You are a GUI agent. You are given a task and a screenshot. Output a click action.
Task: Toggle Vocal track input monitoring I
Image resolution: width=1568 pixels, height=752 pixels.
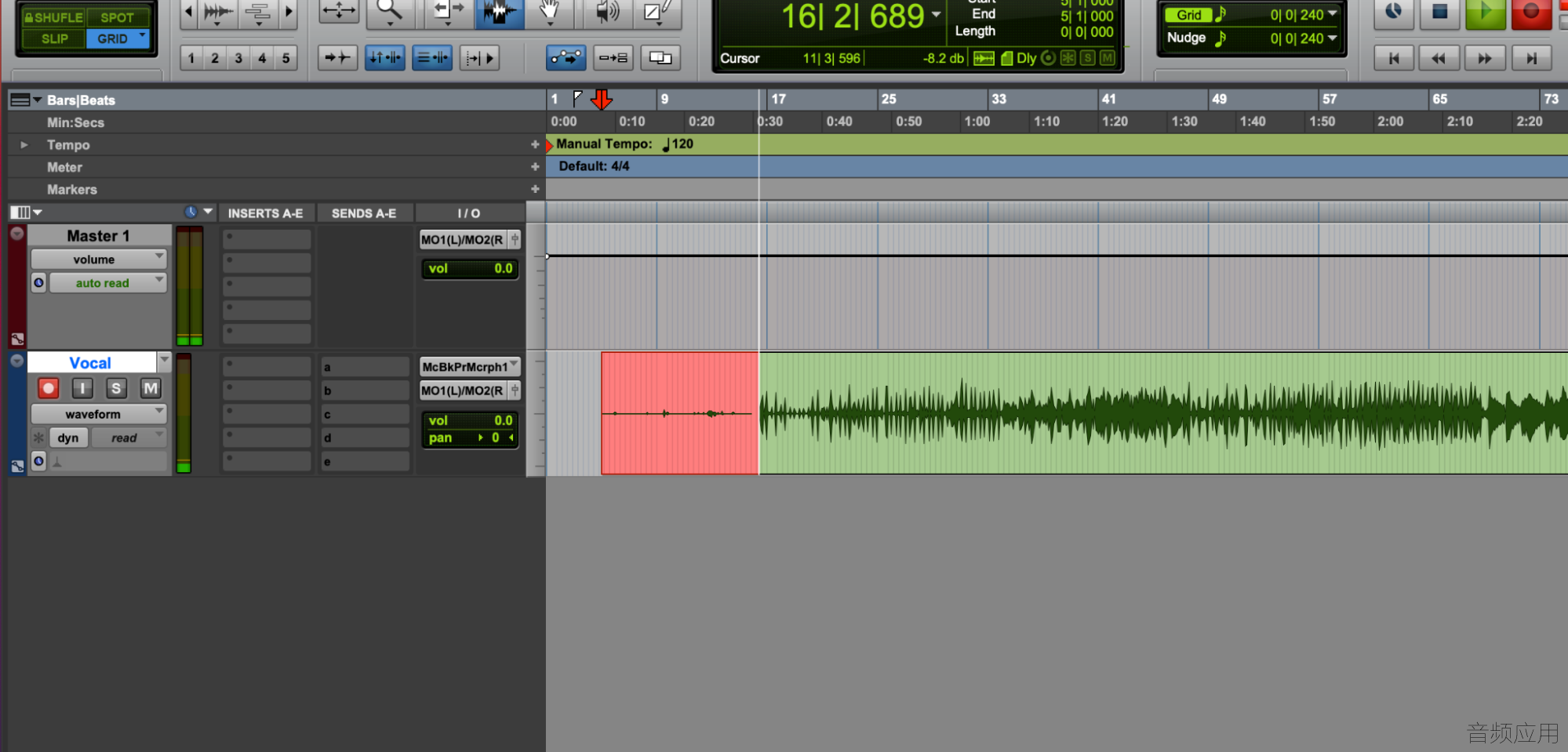tap(82, 388)
